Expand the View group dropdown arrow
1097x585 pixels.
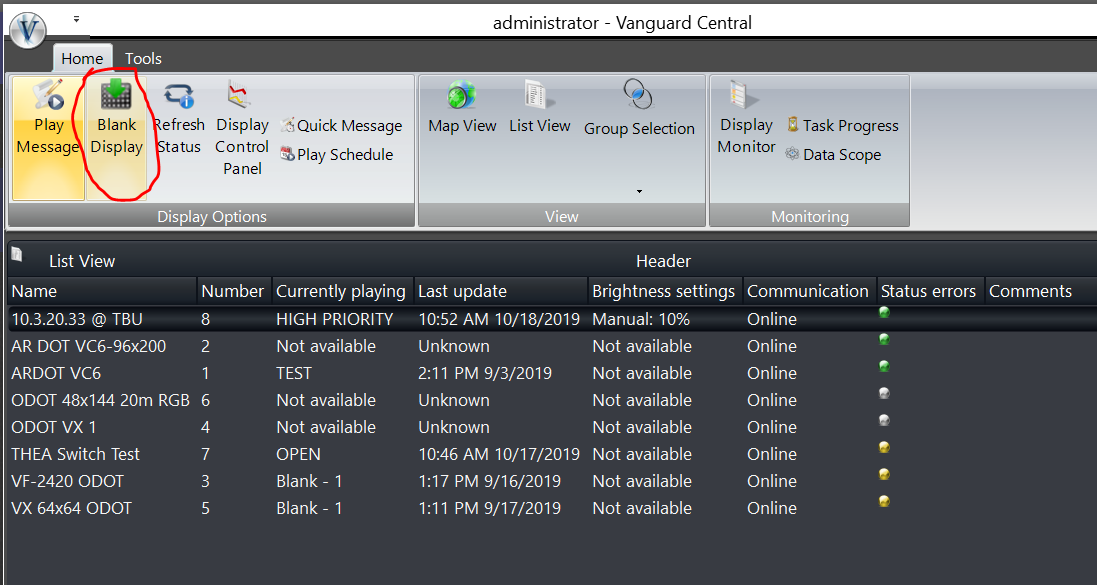click(639, 191)
